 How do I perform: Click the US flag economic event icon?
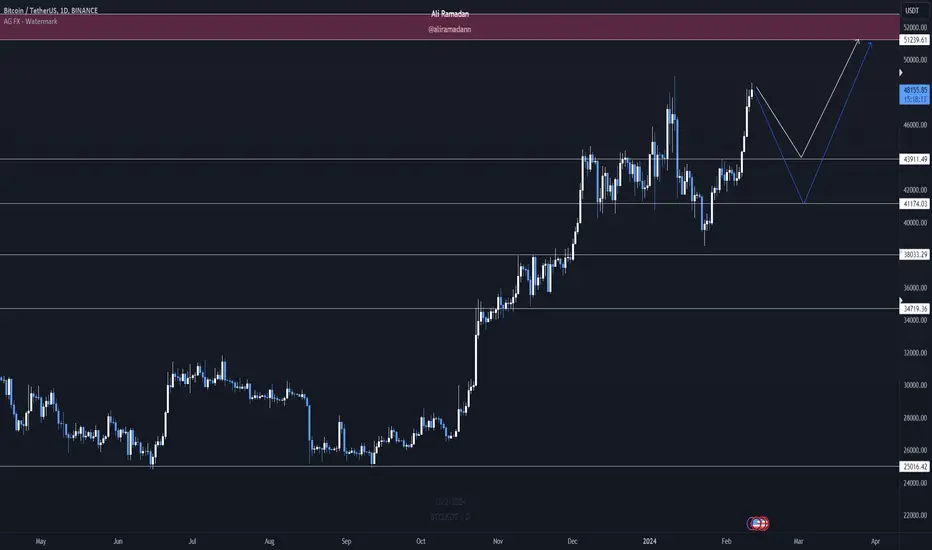756,524
